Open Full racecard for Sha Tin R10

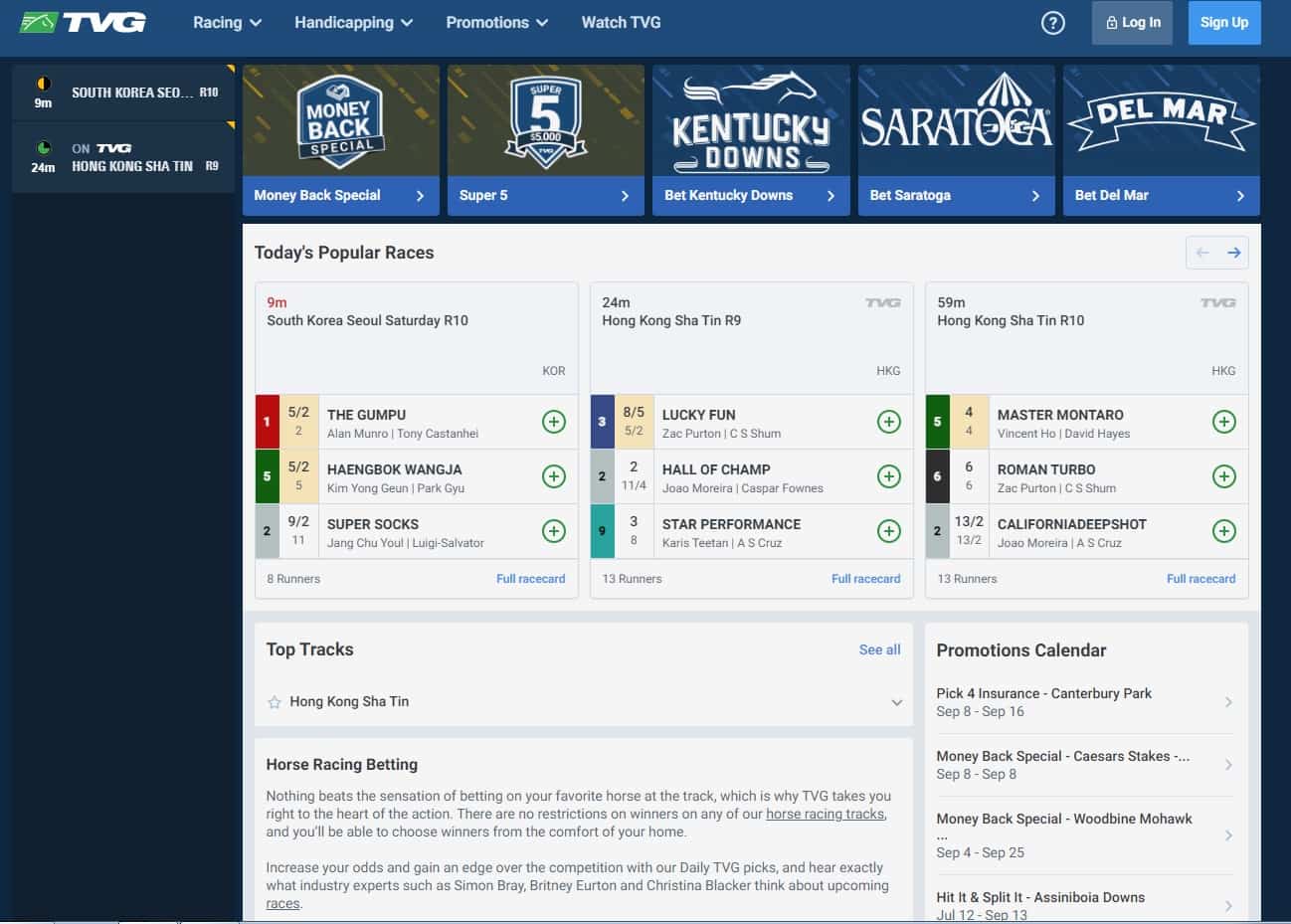(1200, 579)
